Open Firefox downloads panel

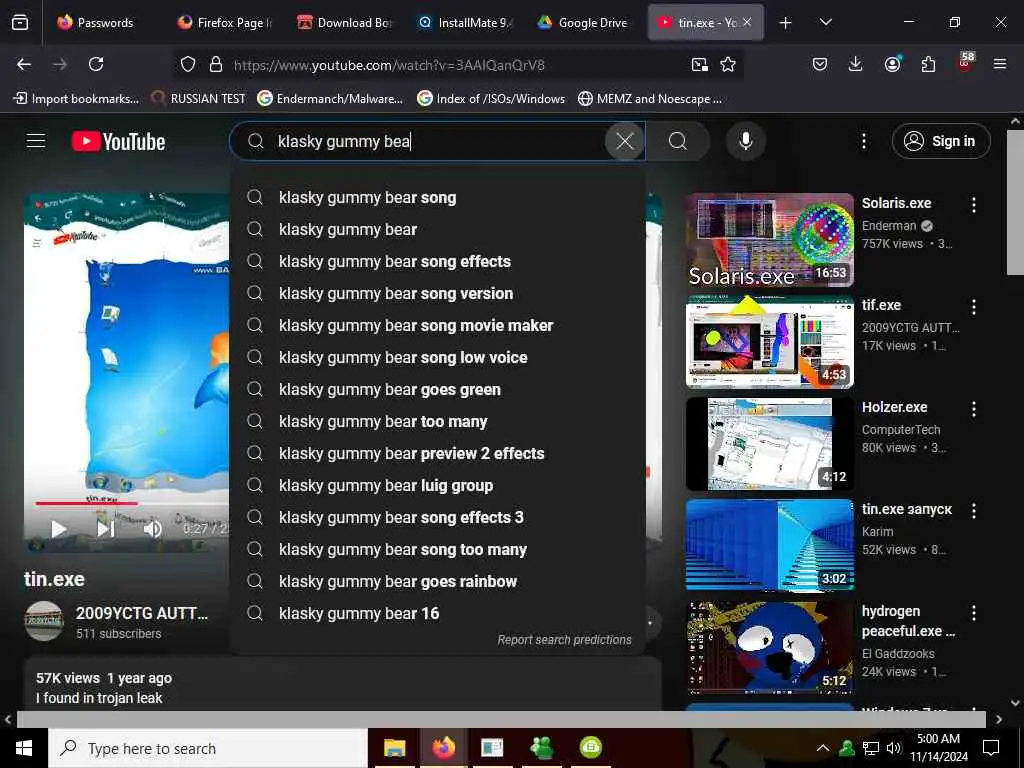pos(856,64)
